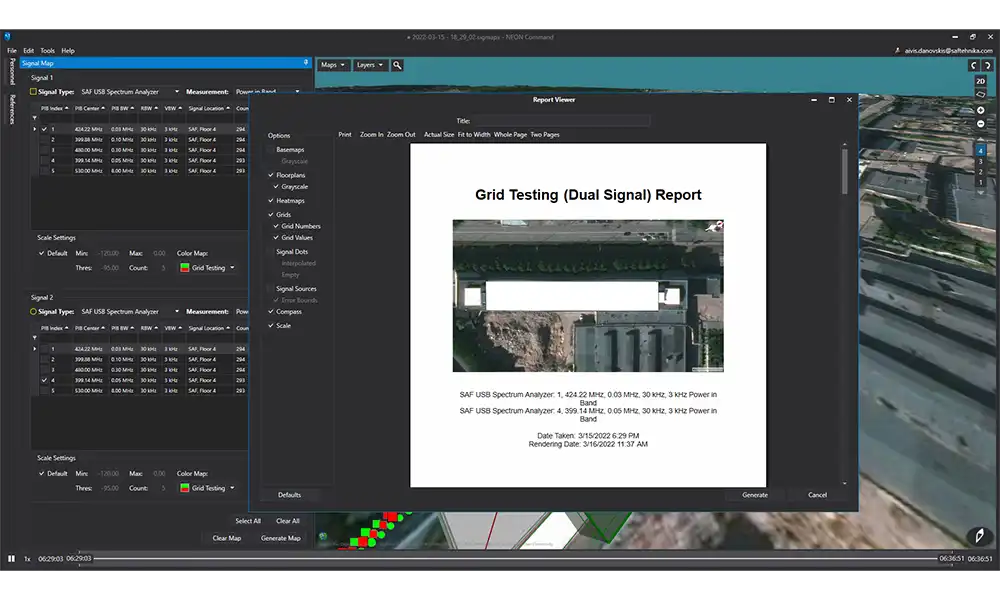Click the pin icon on Signal Map panel
1000x600 pixels.
click(305, 62)
